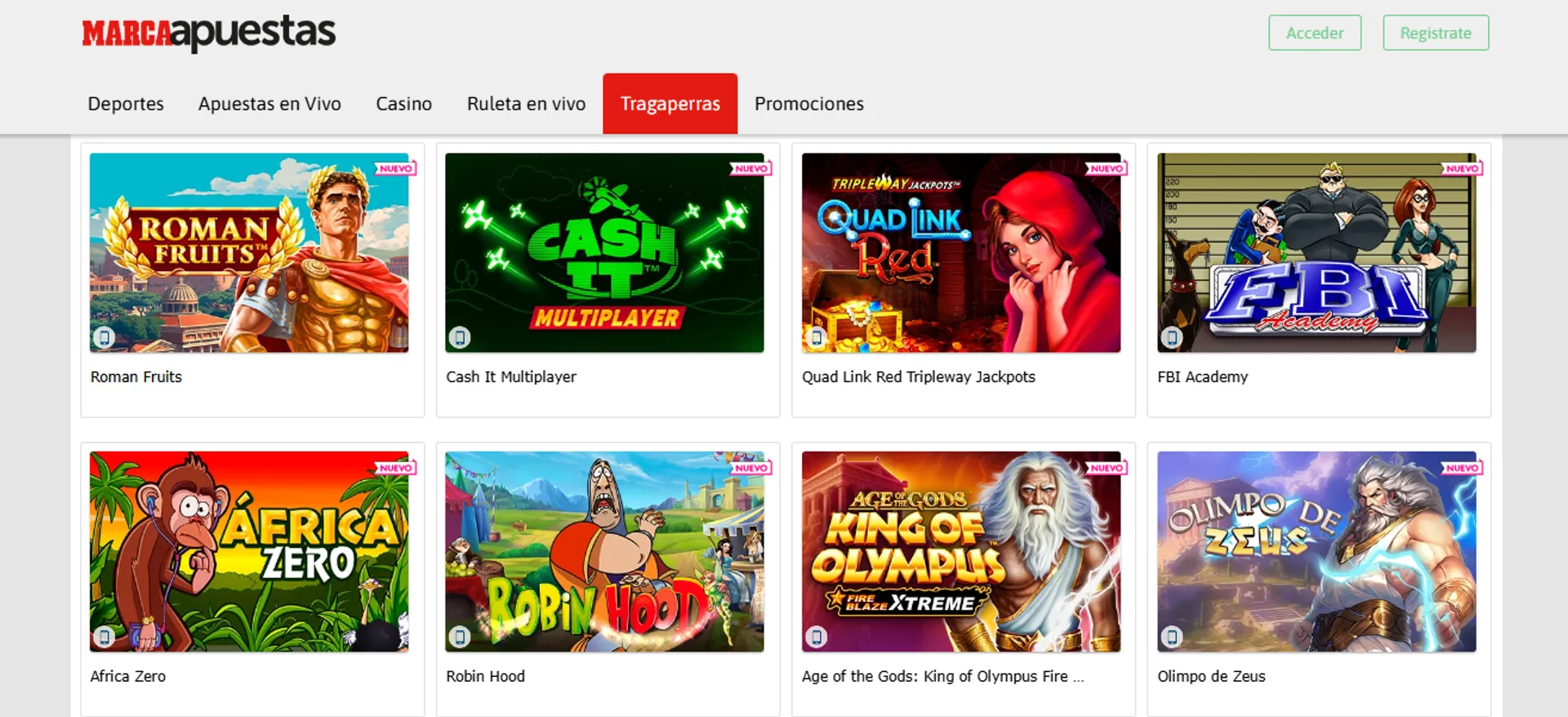View the Promociones page
The width and height of the screenshot is (1568, 717).
(808, 104)
